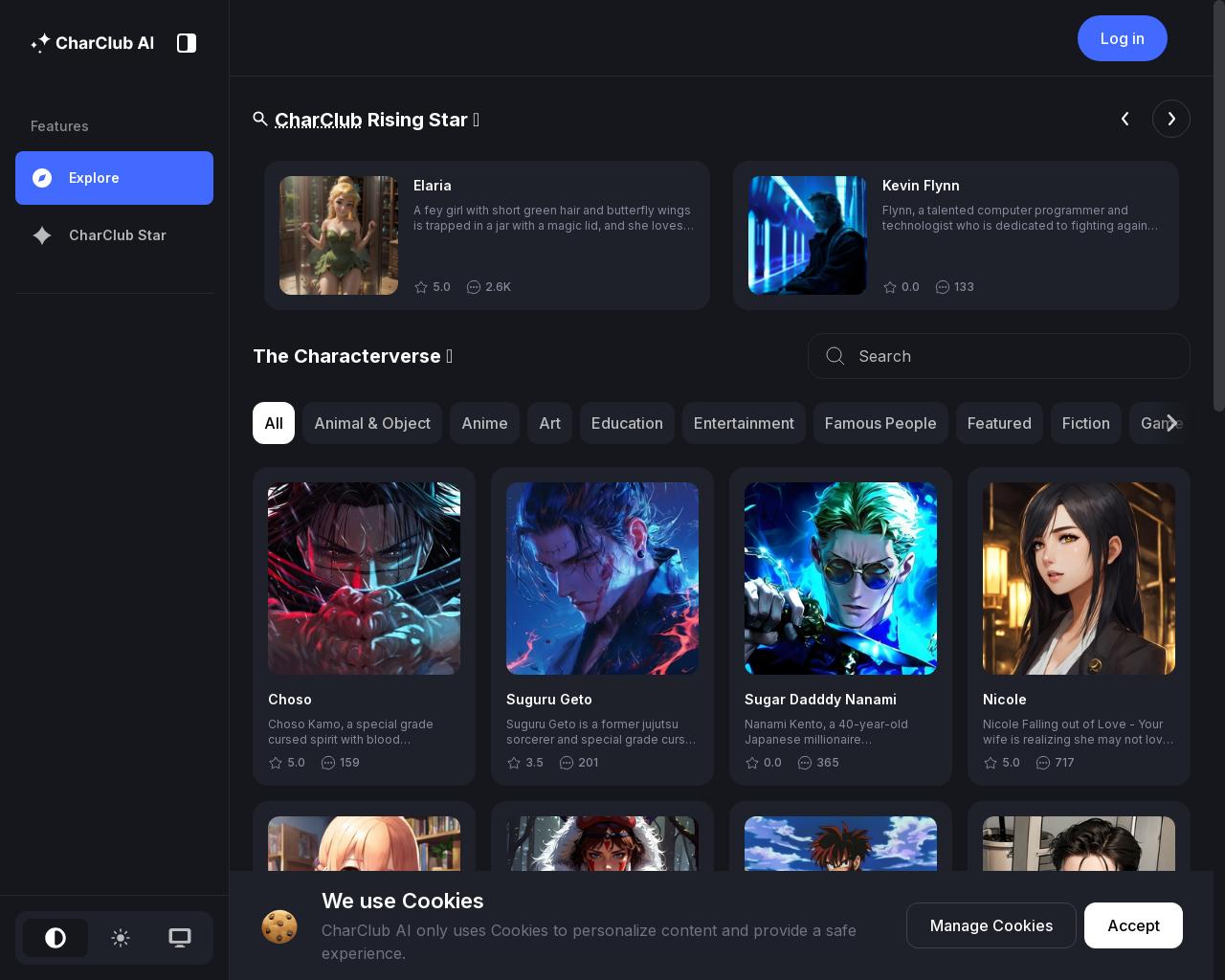Accept the cookies

click(x=1133, y=925)
